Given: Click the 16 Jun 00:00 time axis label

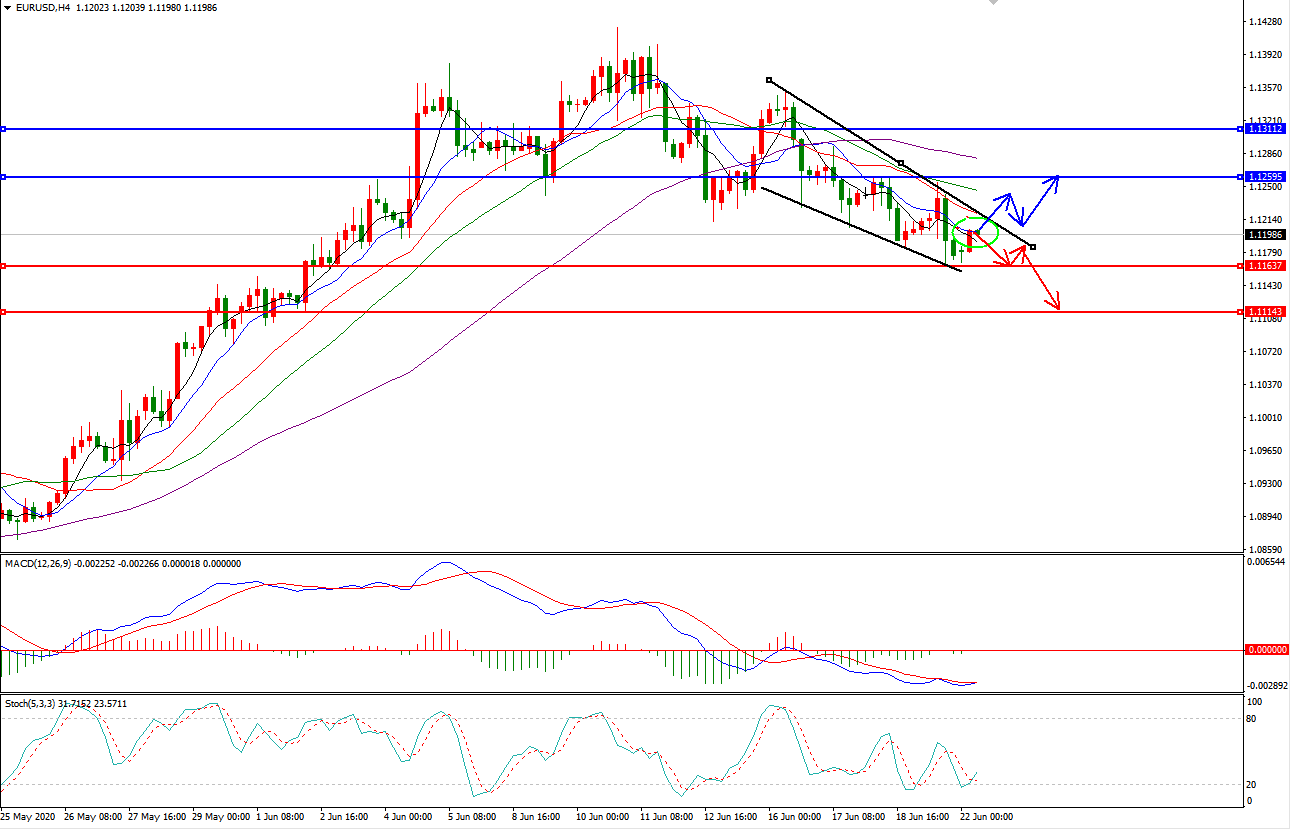Looking at the screenshot, I should click(794, 817).
